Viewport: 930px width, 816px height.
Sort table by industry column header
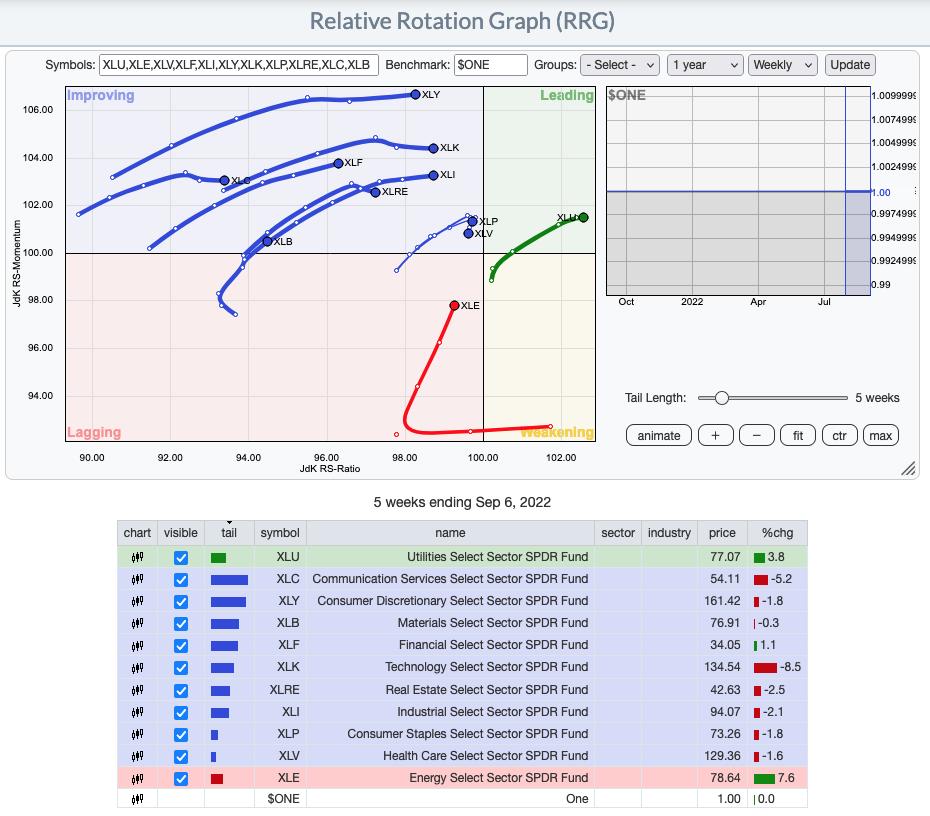tap(669, 533)
